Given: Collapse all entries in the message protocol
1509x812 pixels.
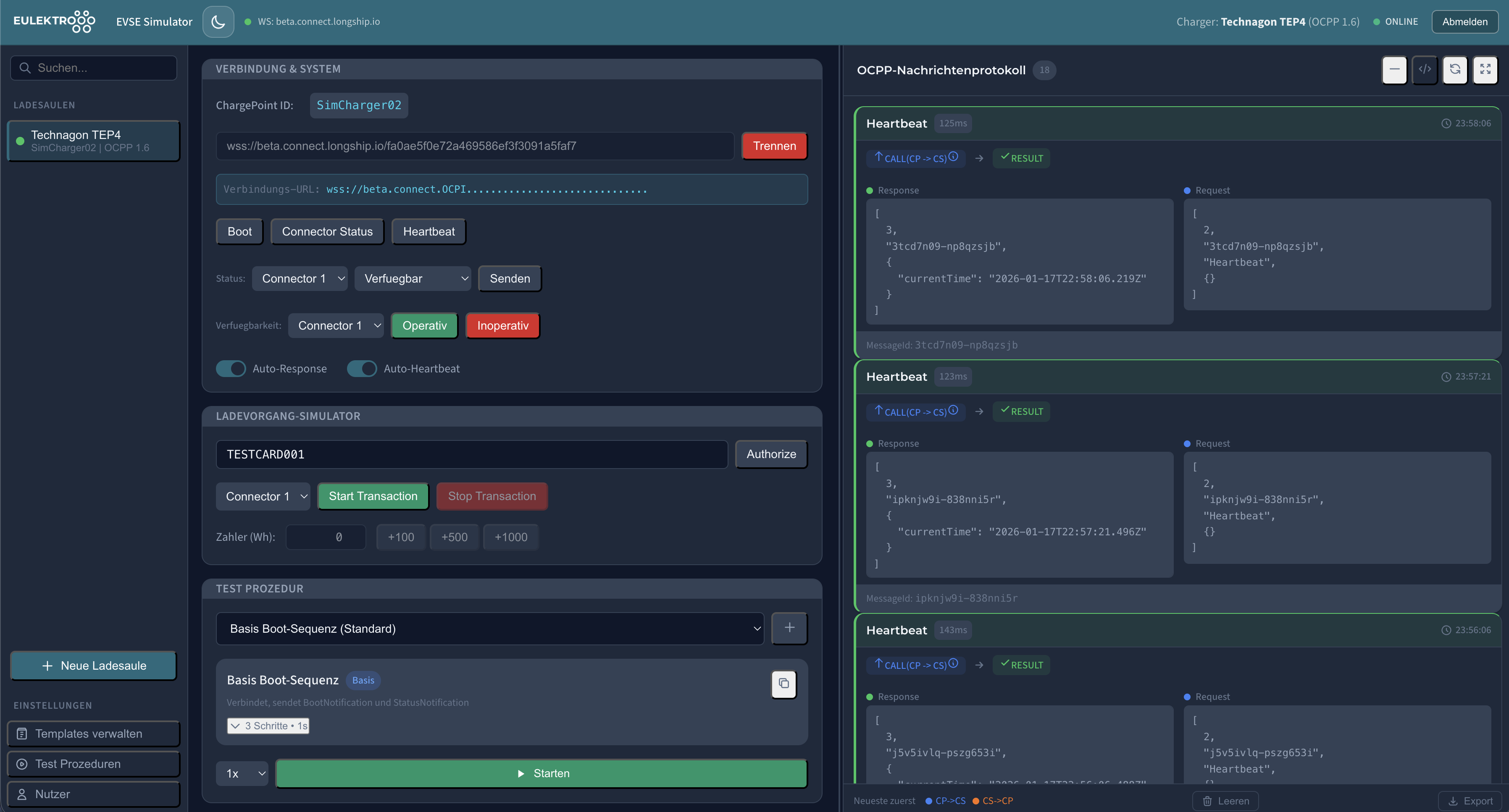Looking at the screenshot, I should [x=1395, y=70].
